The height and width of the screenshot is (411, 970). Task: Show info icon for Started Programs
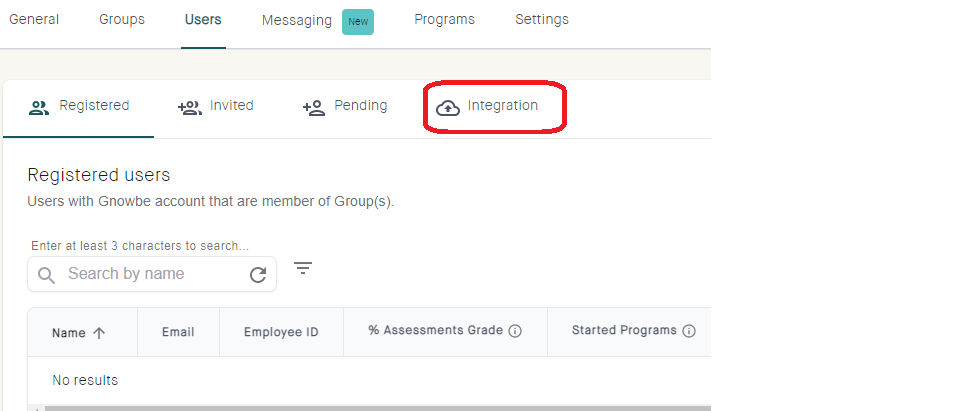point(689,331)
